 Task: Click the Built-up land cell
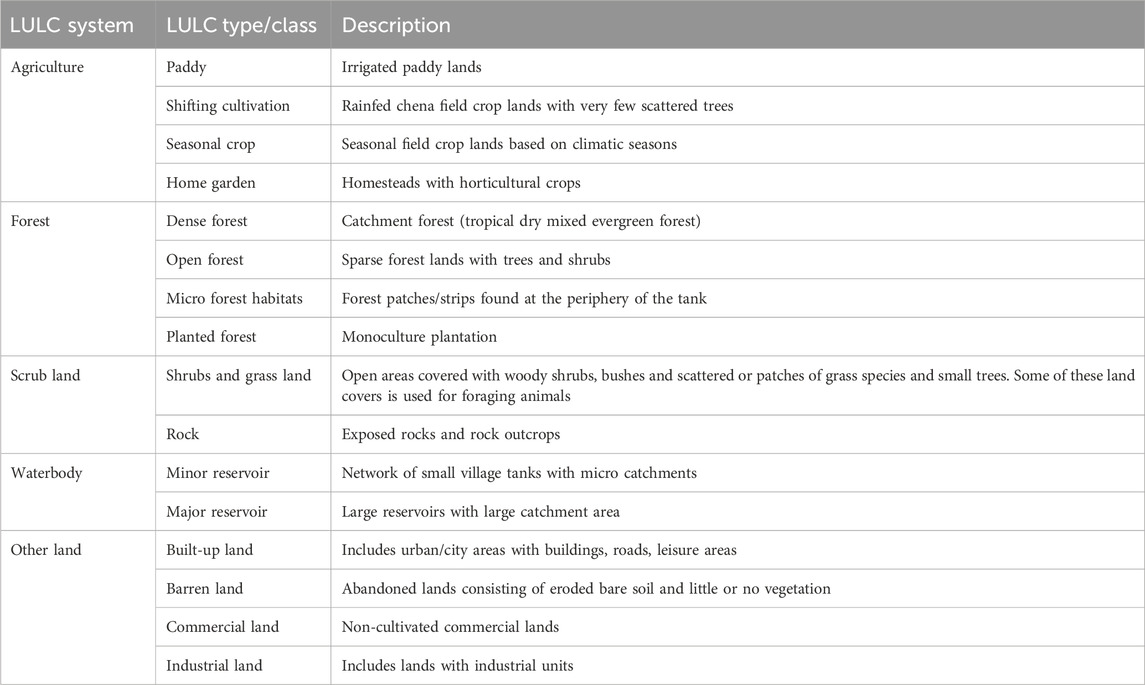click(x=243, y=550)
